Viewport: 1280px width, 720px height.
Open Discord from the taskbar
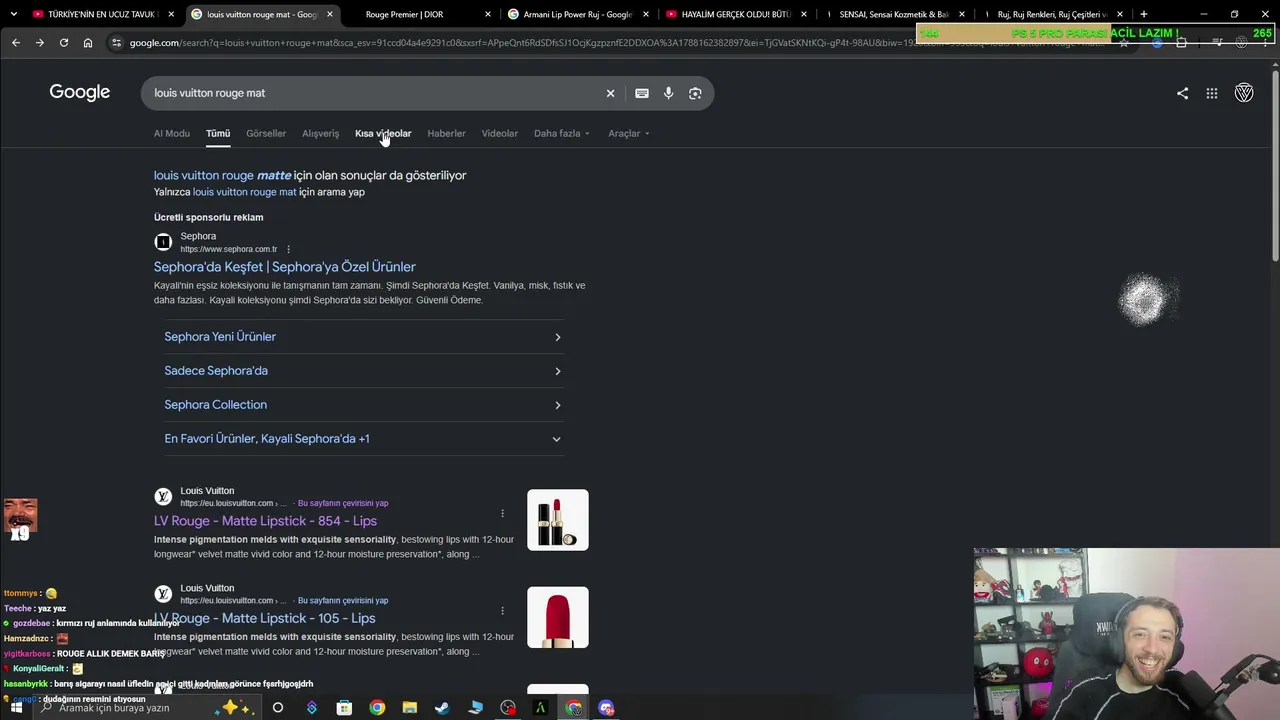pyautogui.click(x=606, y=708)
